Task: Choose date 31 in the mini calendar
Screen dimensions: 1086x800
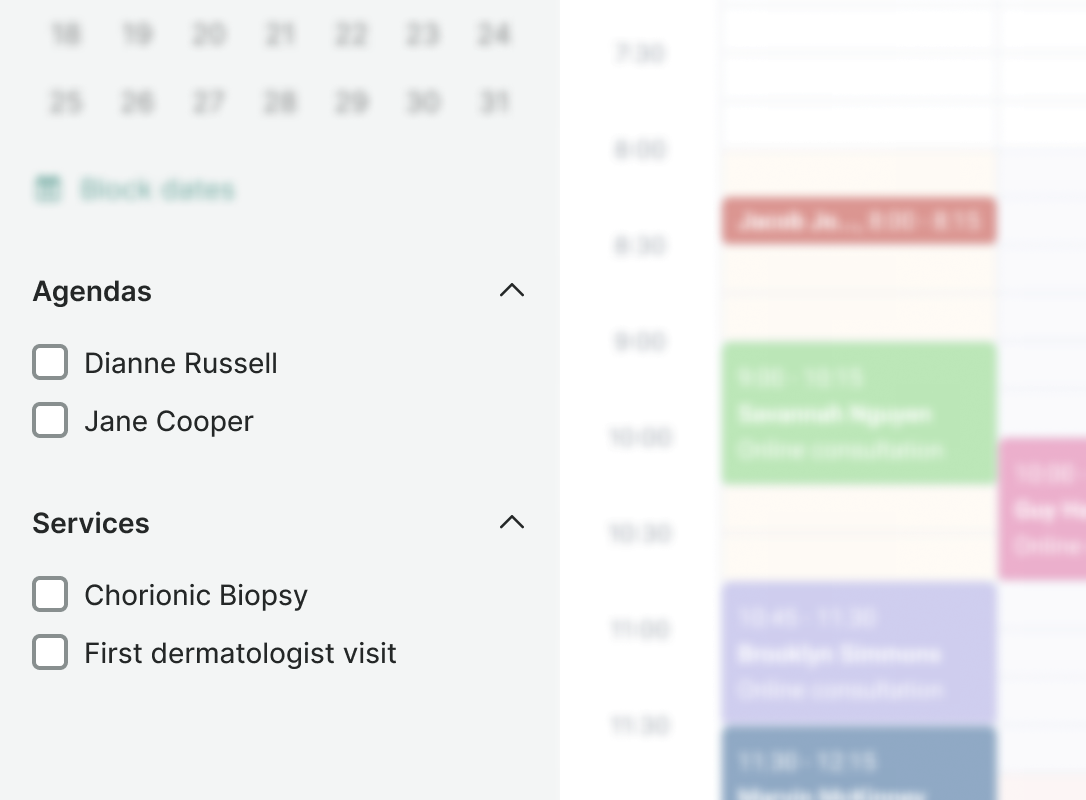Action: click(494, 102)
